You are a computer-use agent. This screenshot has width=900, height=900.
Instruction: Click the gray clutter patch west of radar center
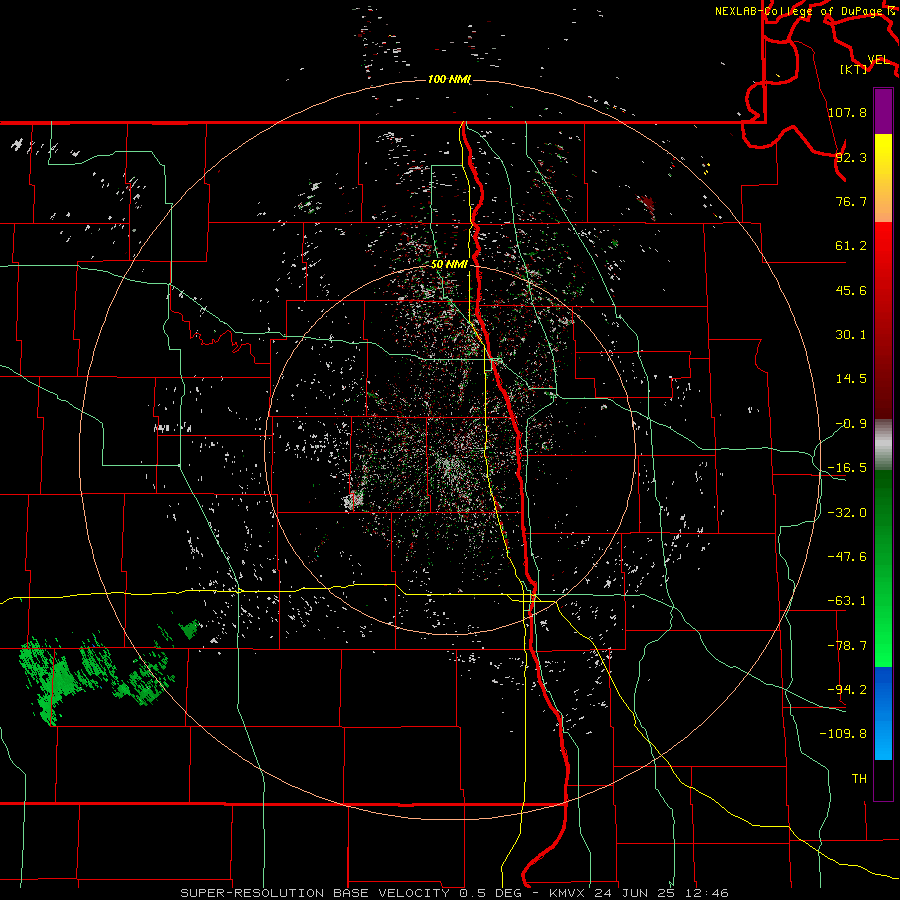(x=352, y=501)
